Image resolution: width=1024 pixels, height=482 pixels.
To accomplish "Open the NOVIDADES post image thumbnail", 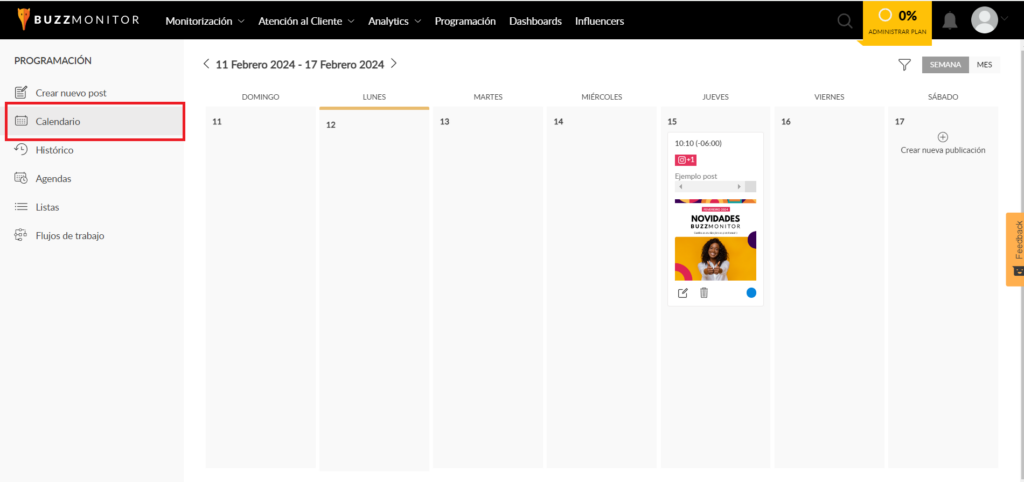I will pos(715,240).
